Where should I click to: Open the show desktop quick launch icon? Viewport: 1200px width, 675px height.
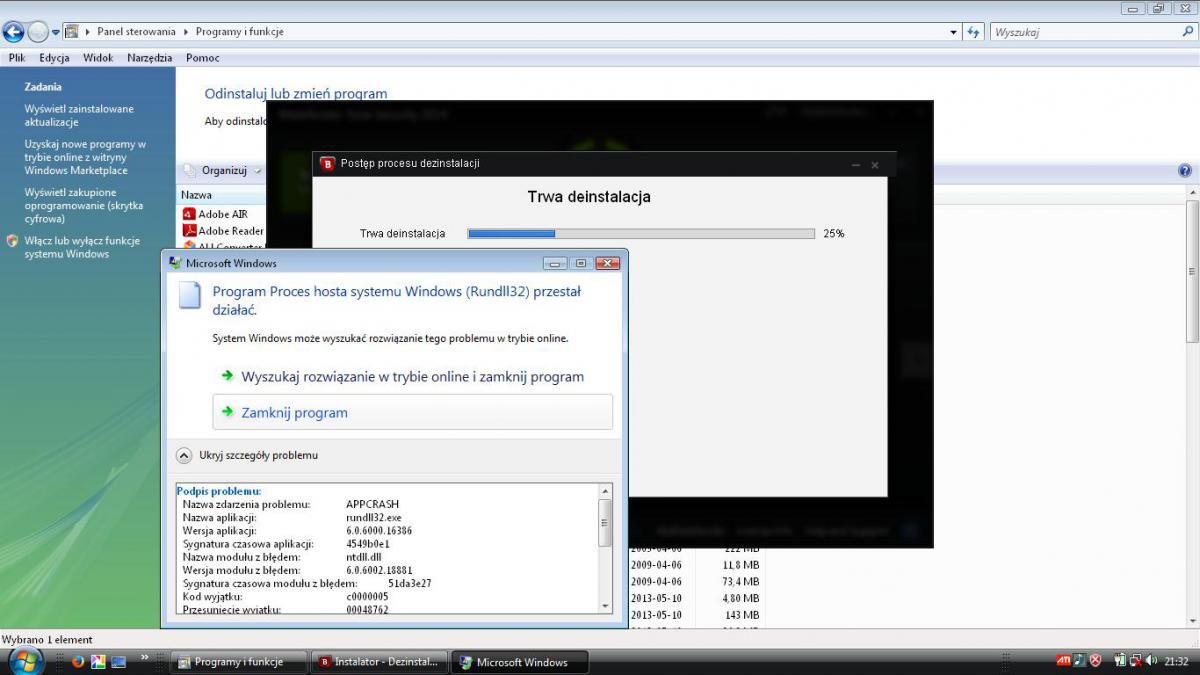click(x=118, y=661)
